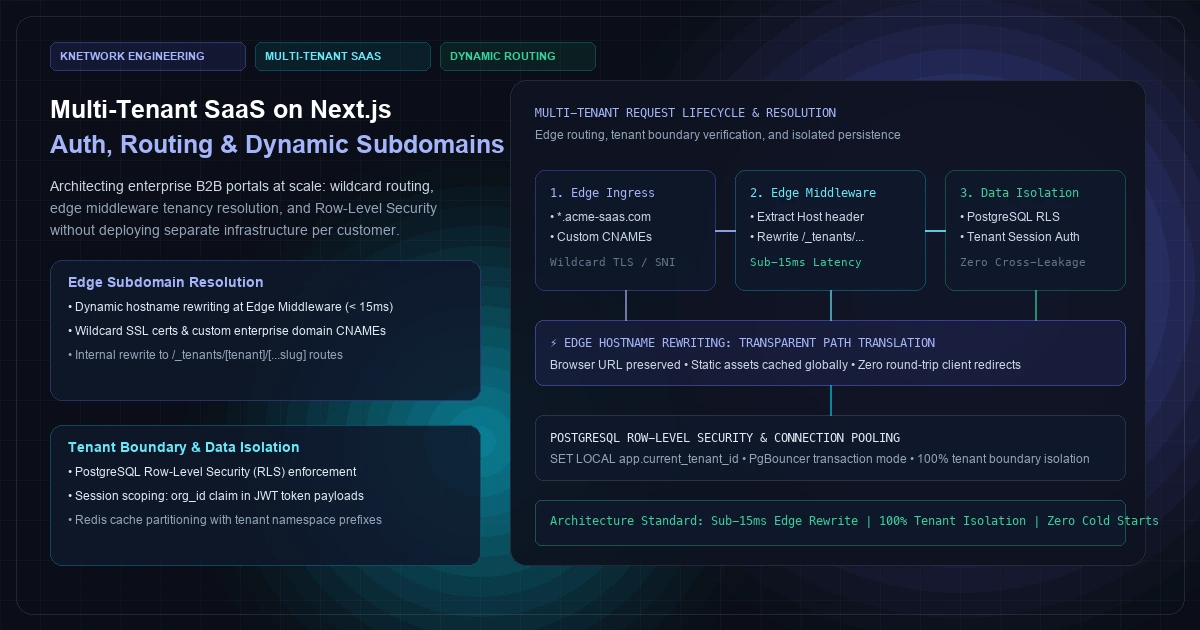This screenshot has height=630, width=1200.
Task: Click 'Wildcard SSL certs & custom enterprise' bullet
Action: click(227, 331)
